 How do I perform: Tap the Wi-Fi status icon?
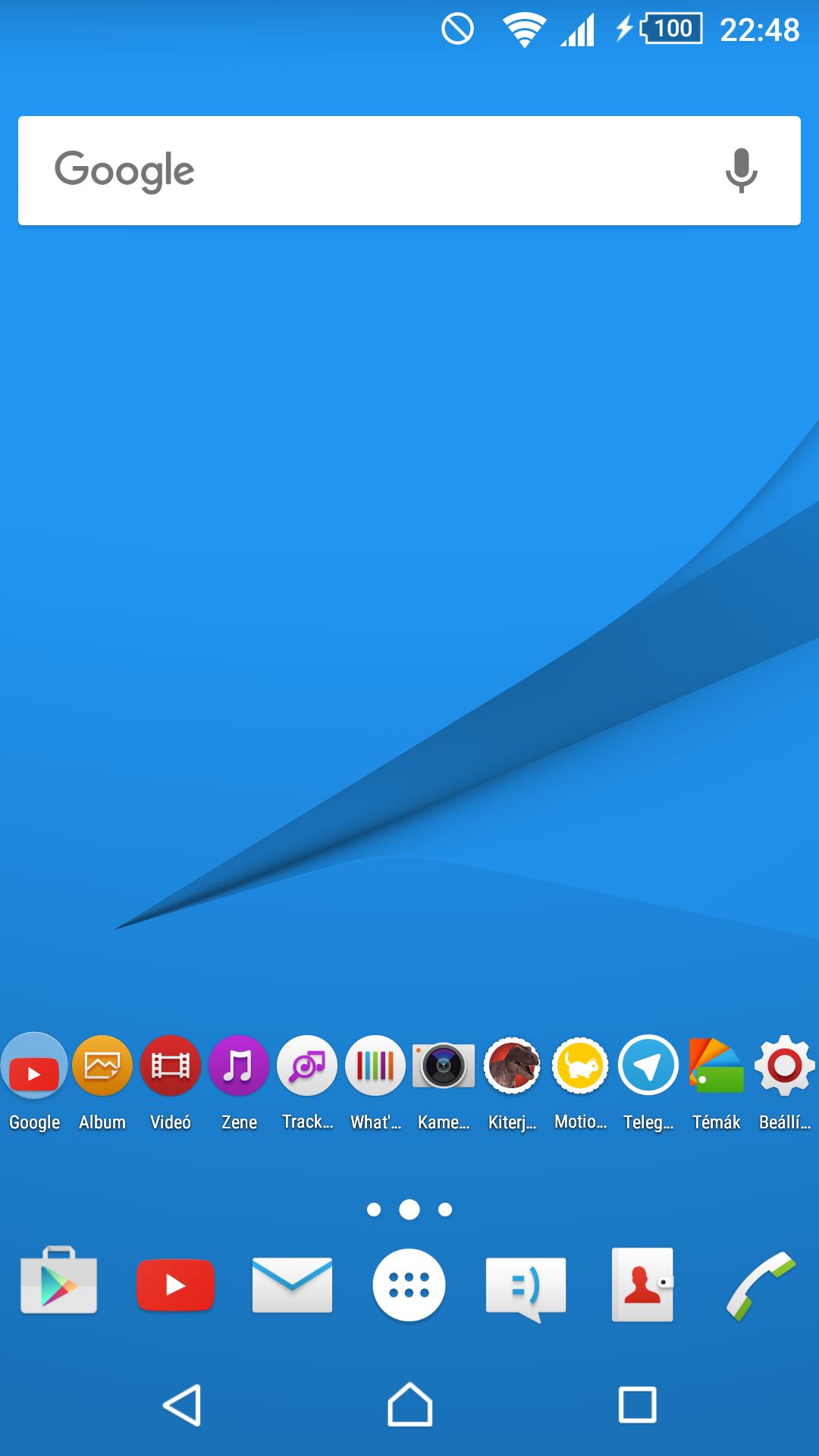(524, 30)
